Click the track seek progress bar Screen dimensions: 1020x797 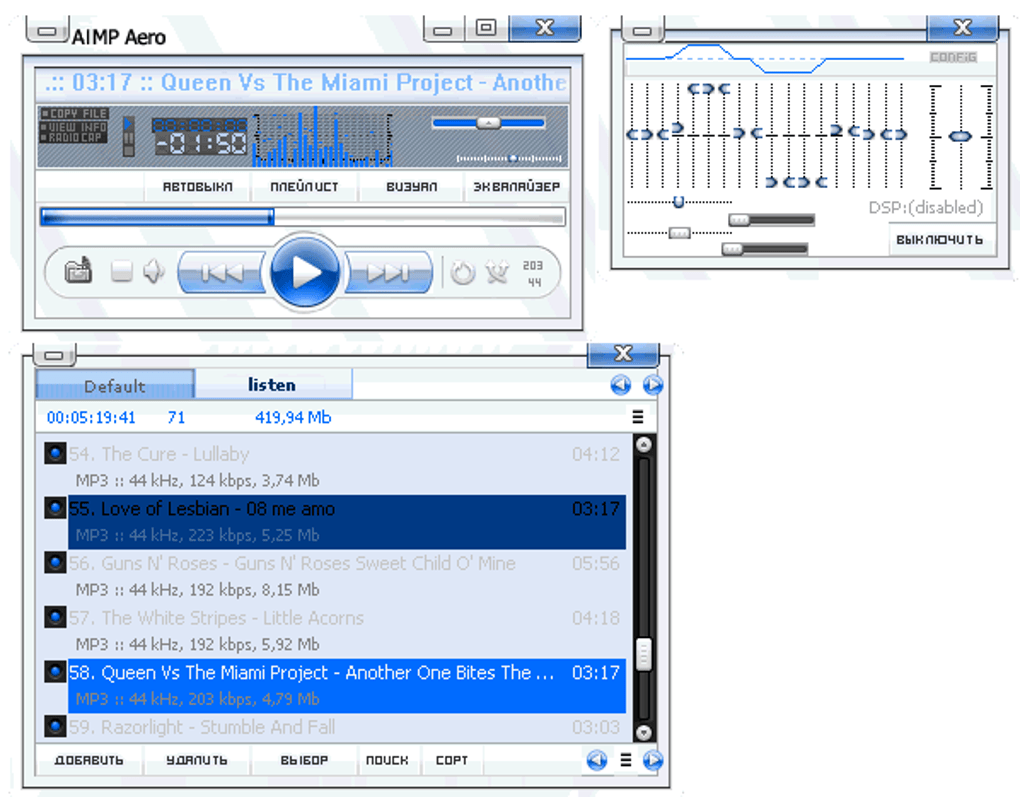(x=302, y=217)
